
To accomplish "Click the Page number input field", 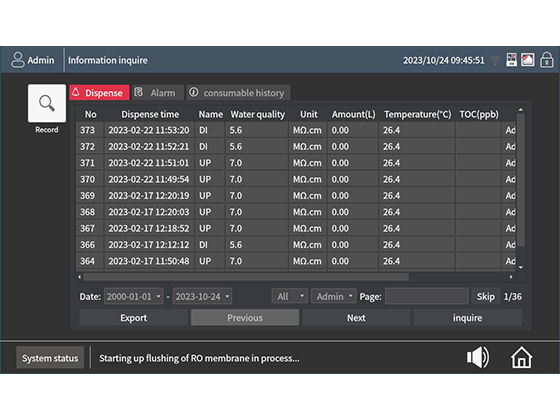I will 426,296.
